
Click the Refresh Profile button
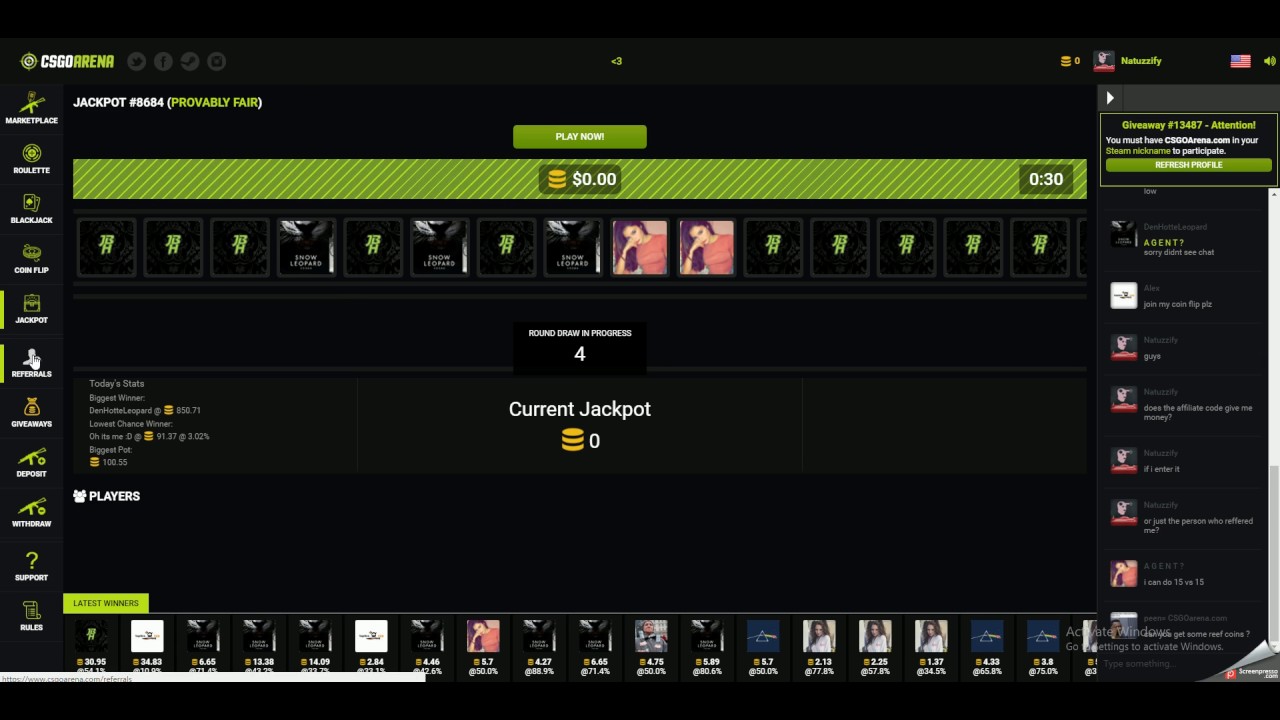[x=1189, y=165]
